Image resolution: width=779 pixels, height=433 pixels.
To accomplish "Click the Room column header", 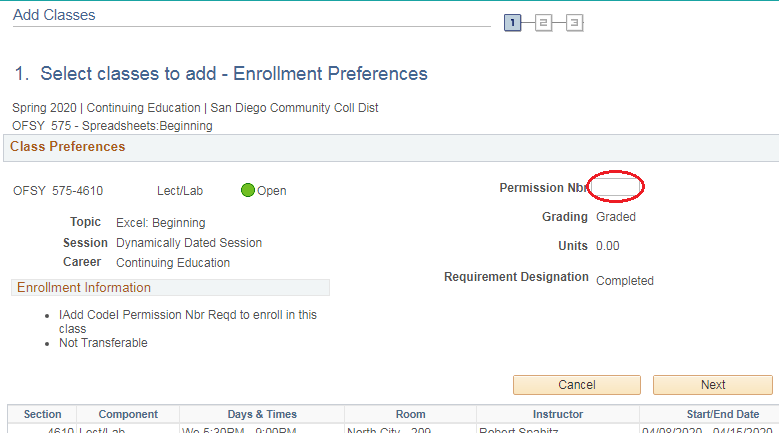I will pos(410,414).
